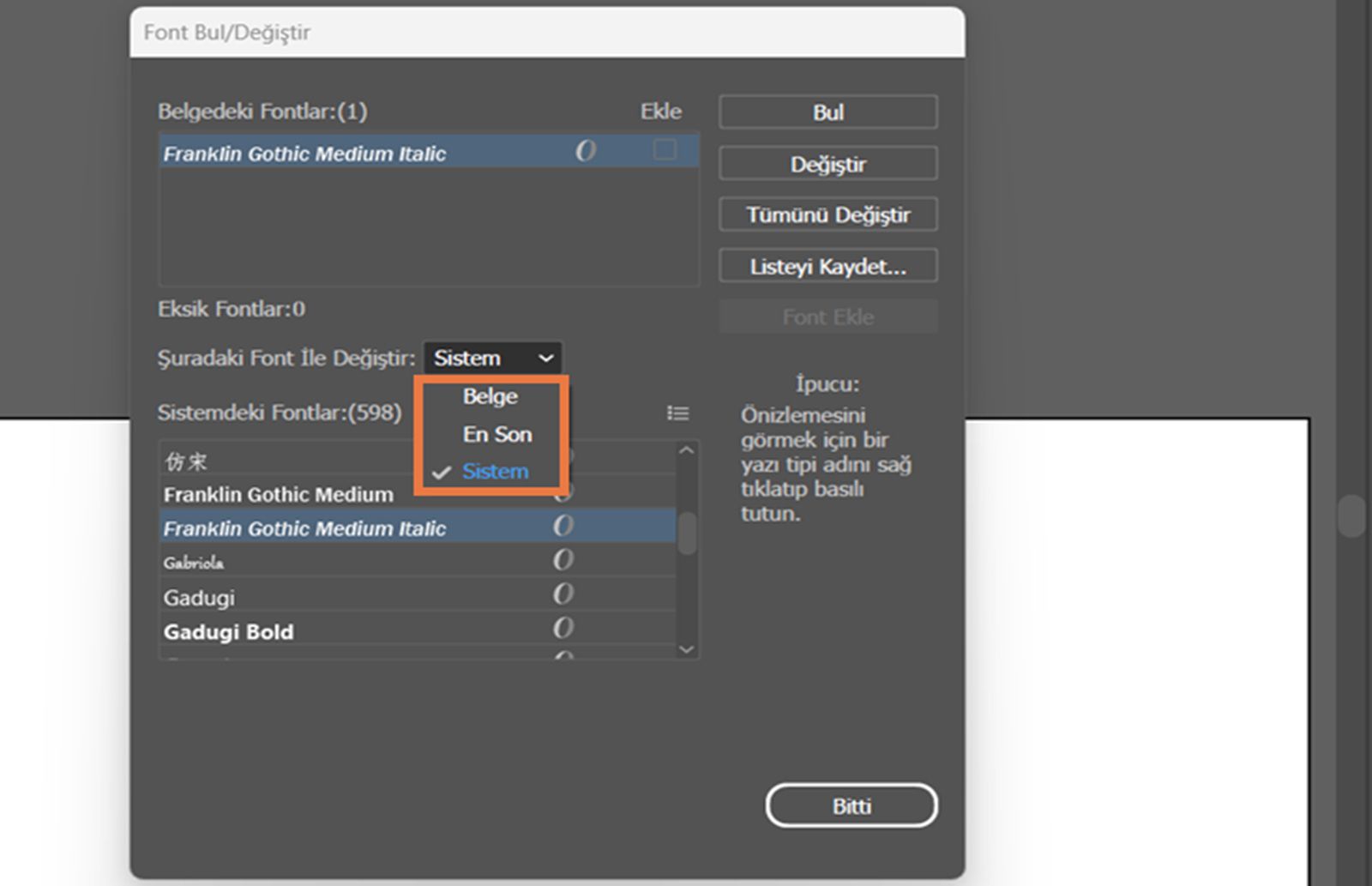Click the Font Bul/Değiştir title bar
Viewport: 1372px width, 886px height.
coord(547,33)
